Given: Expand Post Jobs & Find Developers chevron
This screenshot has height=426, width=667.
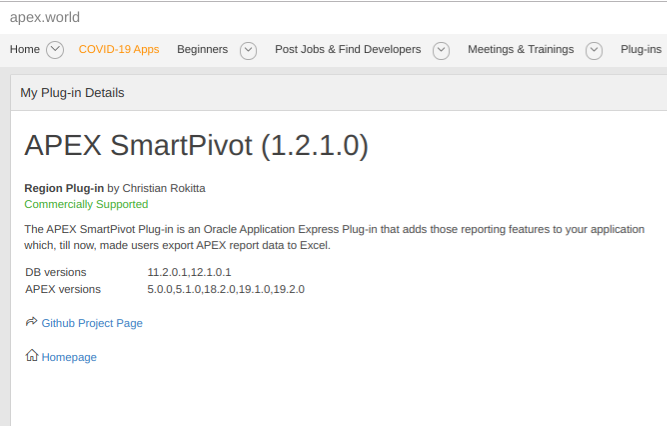Looking at the screenshot, I should 441,51.
